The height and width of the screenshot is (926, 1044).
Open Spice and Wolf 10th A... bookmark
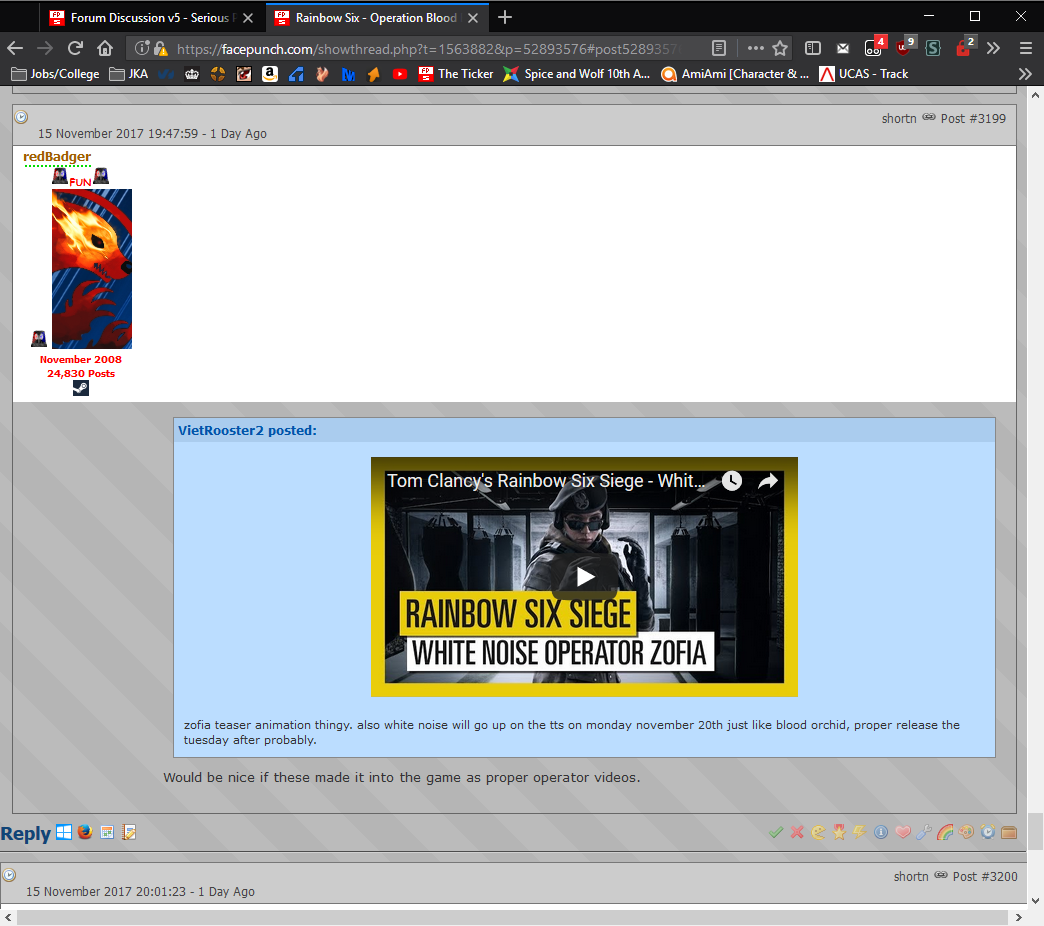tap(577, 74)
